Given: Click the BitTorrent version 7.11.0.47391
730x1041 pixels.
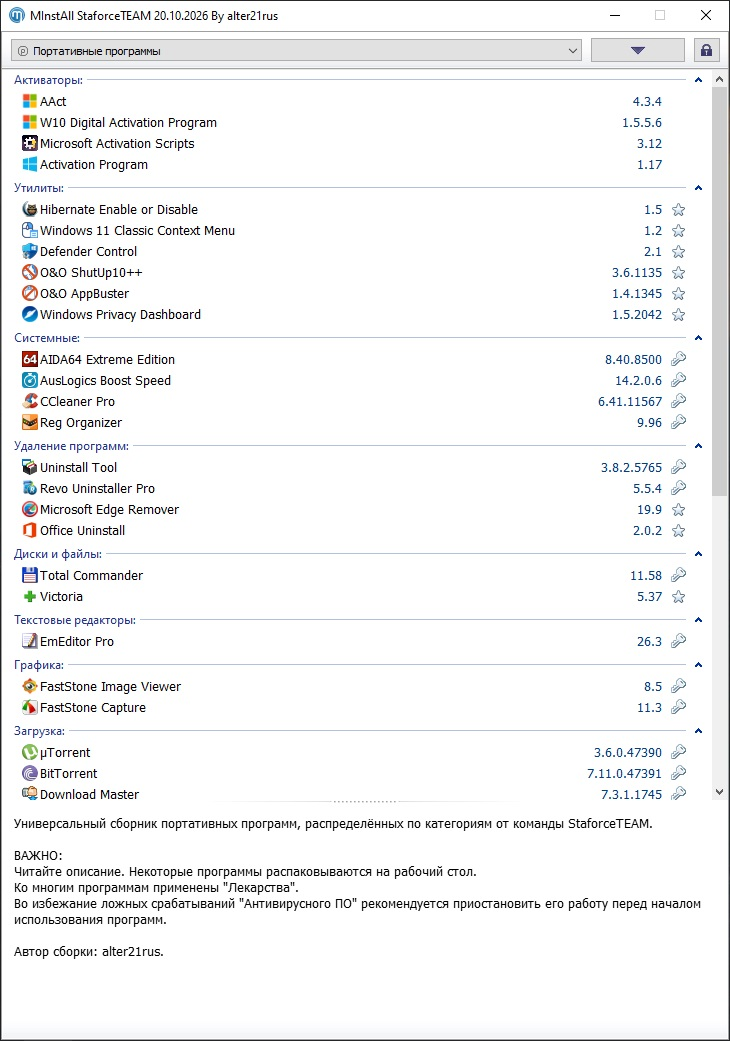Looking at the screenshot, I should coord(624,773).
